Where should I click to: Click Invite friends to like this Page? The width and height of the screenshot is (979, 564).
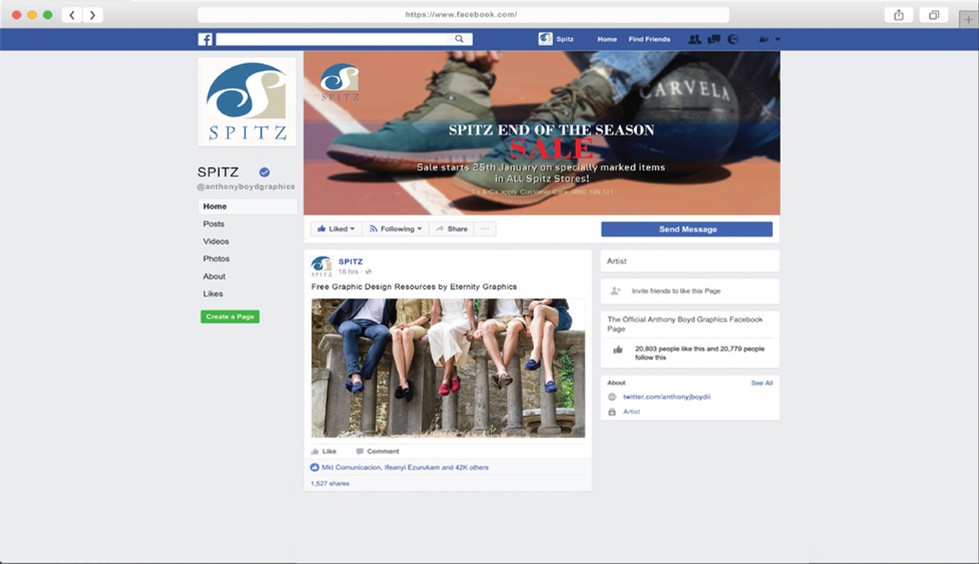click(676, 291)
